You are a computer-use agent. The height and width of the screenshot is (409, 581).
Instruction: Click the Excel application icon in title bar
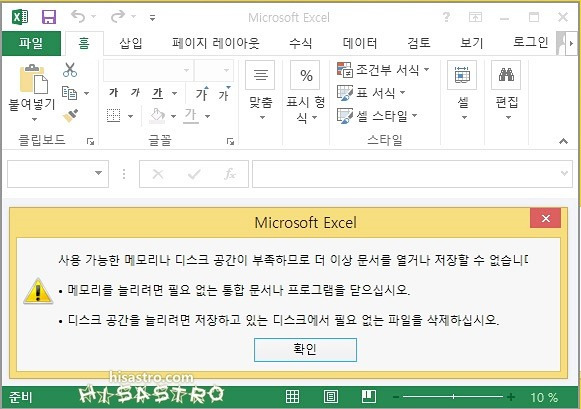coord(20,17)
